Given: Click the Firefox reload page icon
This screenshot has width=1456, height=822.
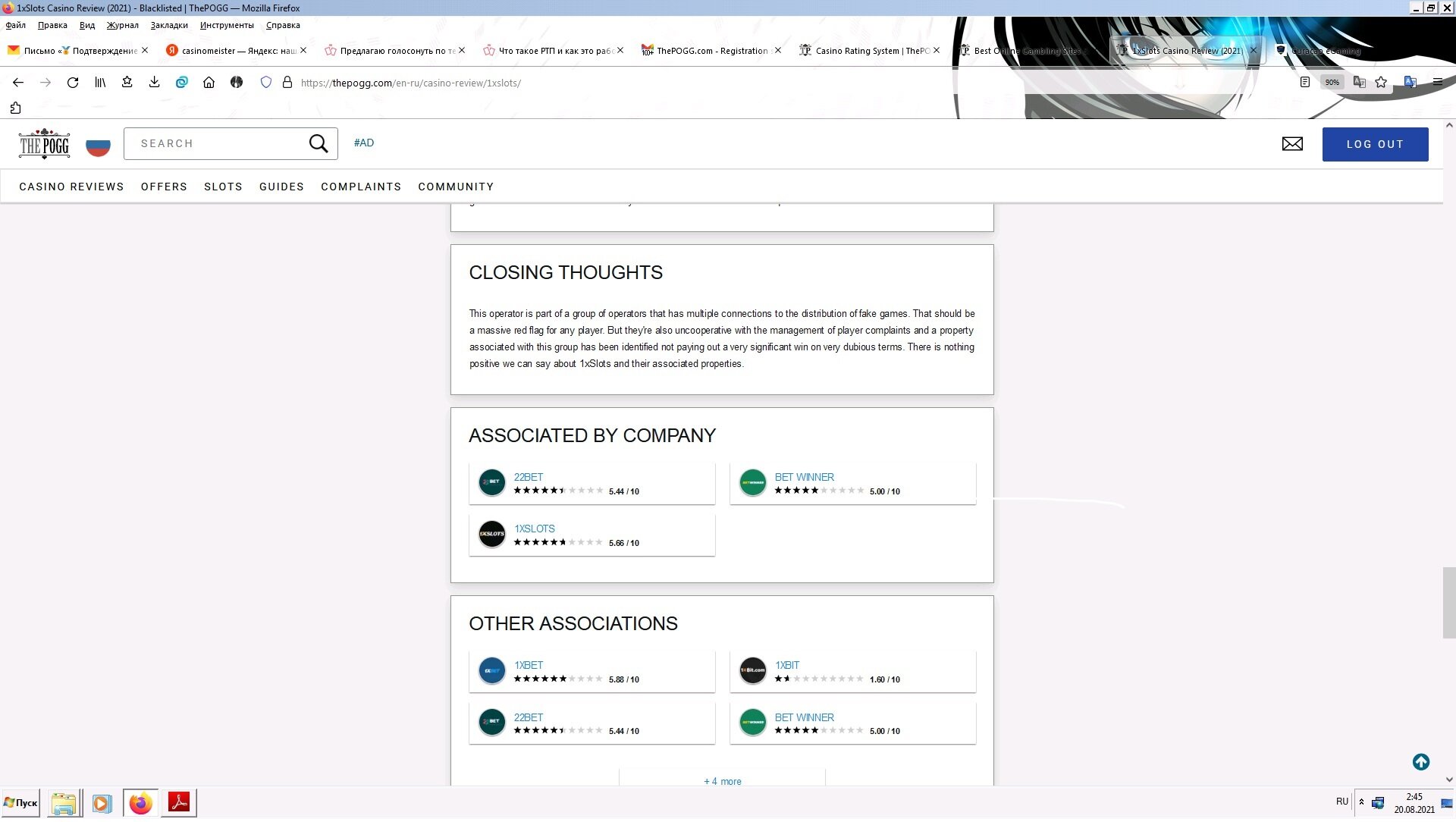Looking at the screenshot, I should [73, 83].
